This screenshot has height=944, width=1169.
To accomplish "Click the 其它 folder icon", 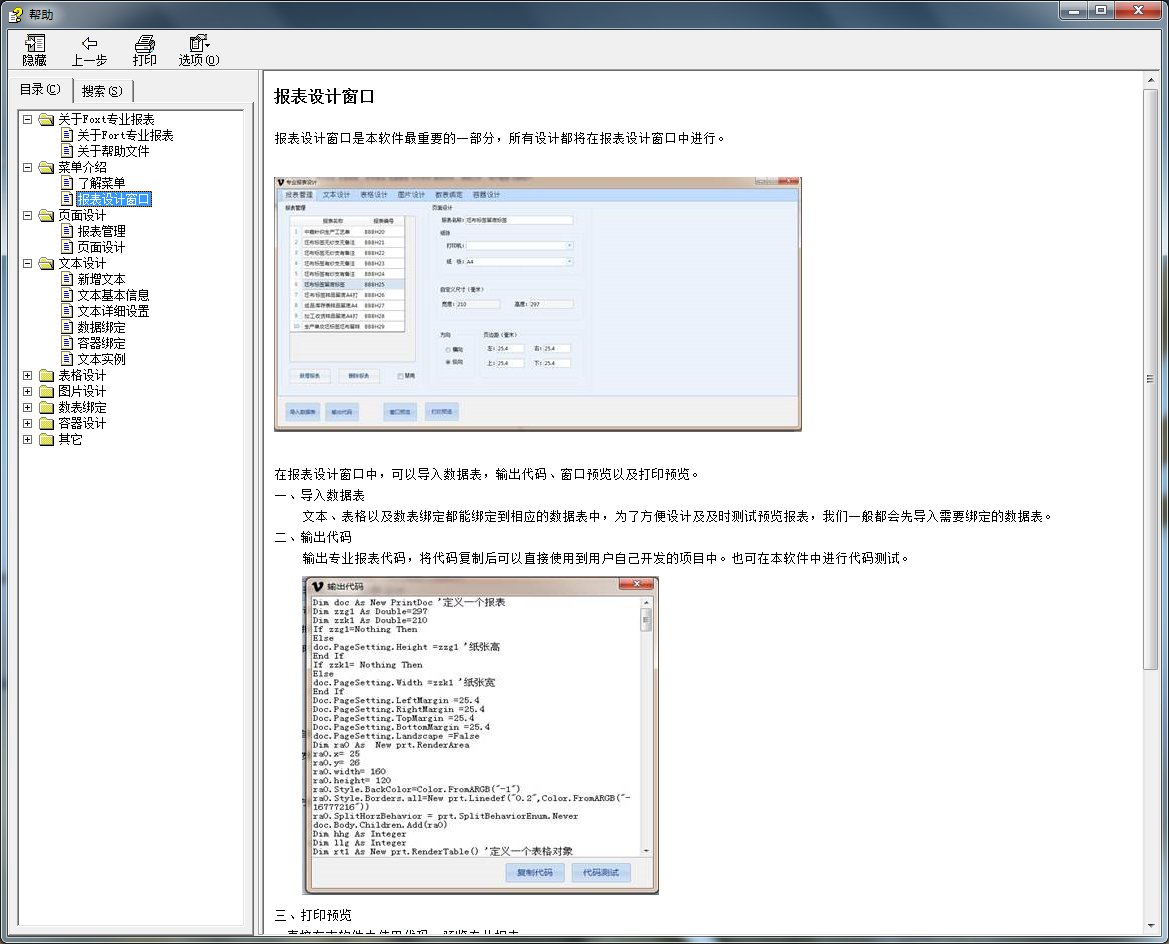I will click(46, 440).
